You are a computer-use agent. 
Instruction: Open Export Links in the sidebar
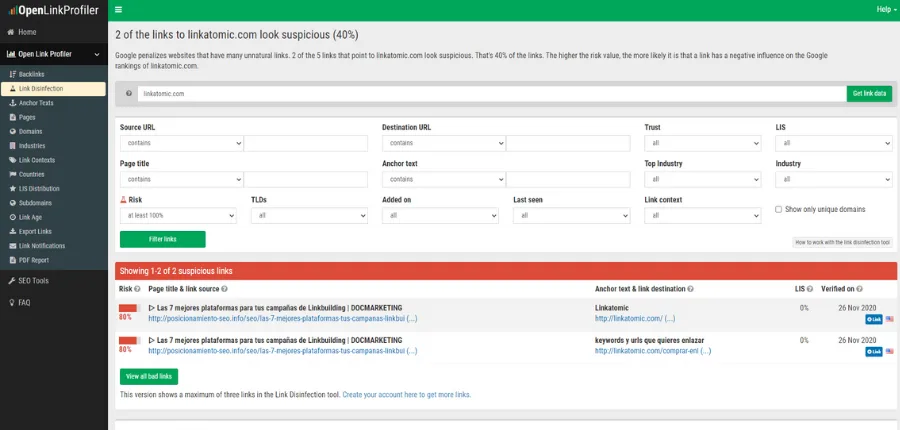pos(35,231)
